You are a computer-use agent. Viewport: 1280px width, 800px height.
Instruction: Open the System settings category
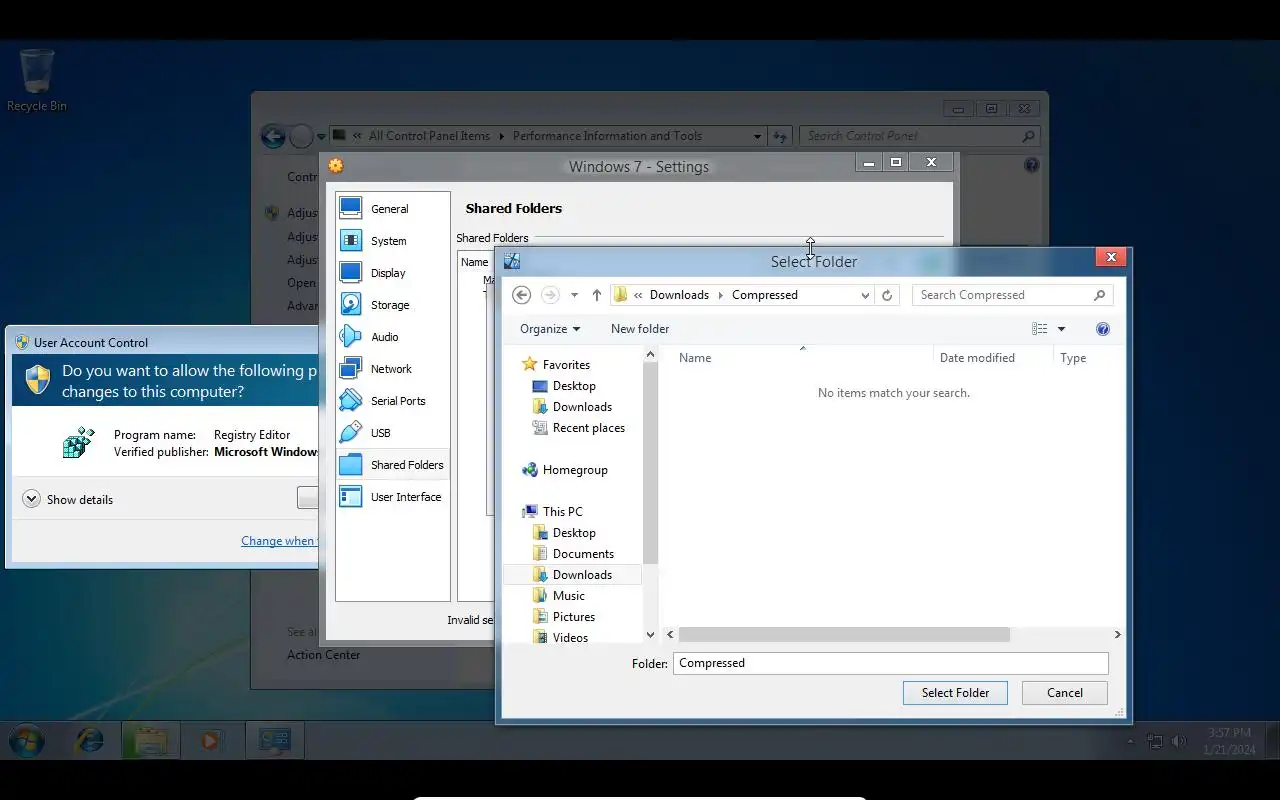pos(392,241)
